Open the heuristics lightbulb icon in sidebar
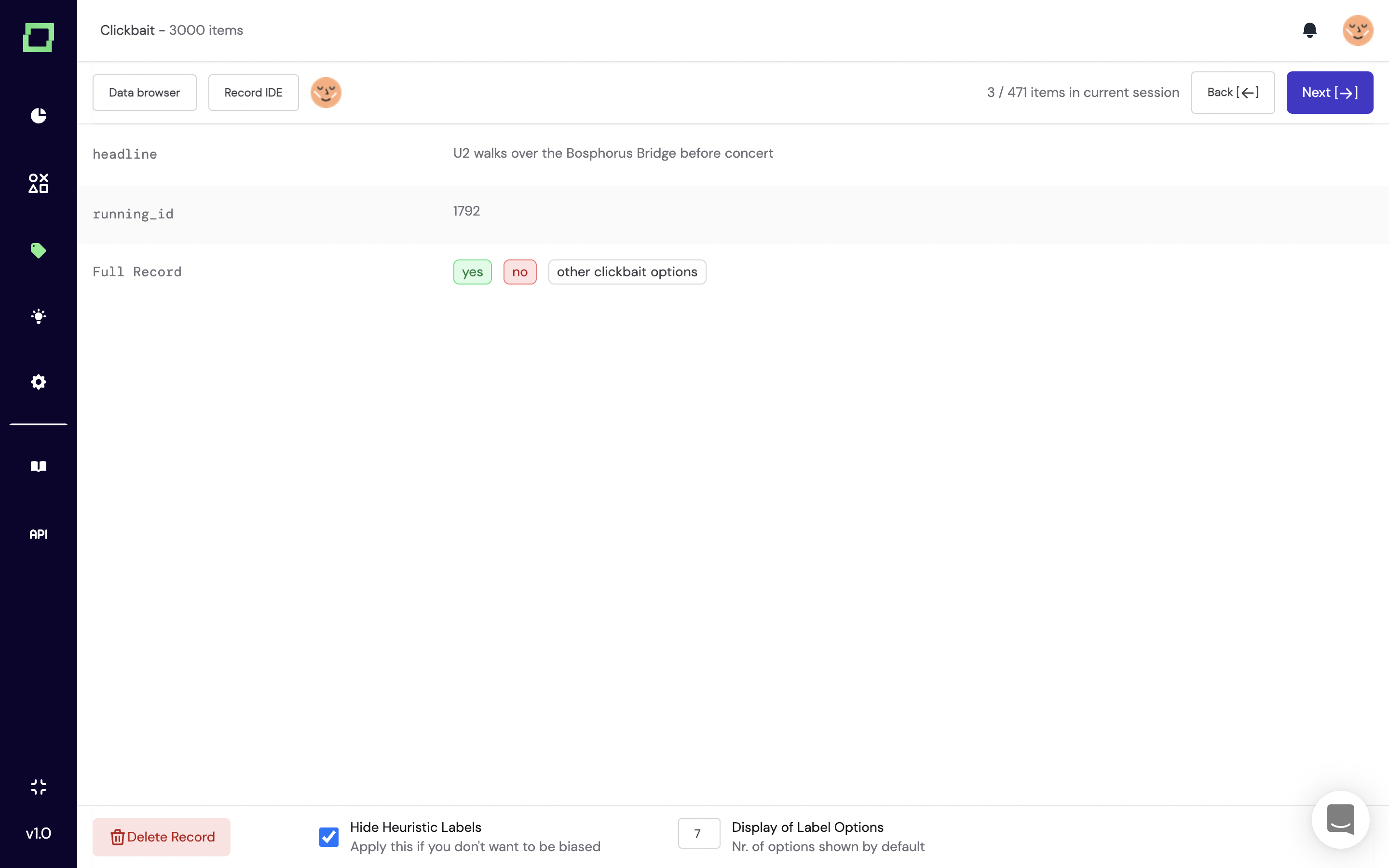 tap(39, 316)
